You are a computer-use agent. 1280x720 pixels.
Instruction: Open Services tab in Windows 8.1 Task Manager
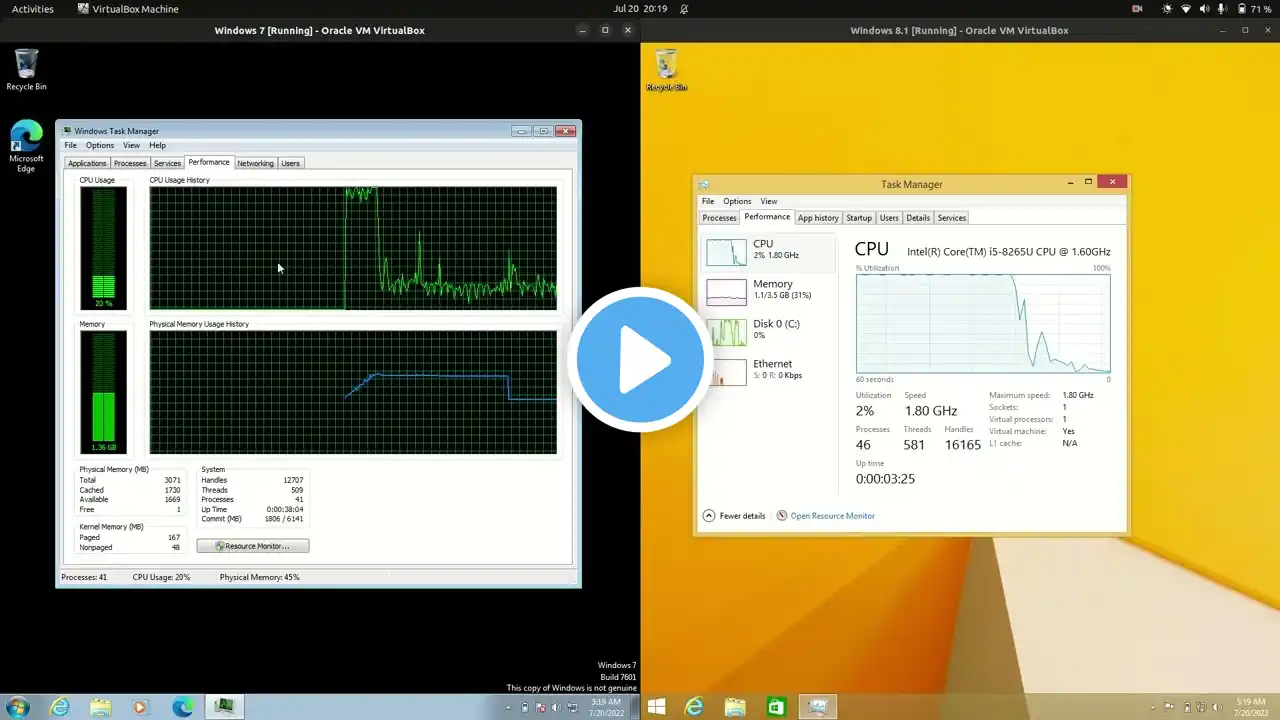click(x=952, y=218)
